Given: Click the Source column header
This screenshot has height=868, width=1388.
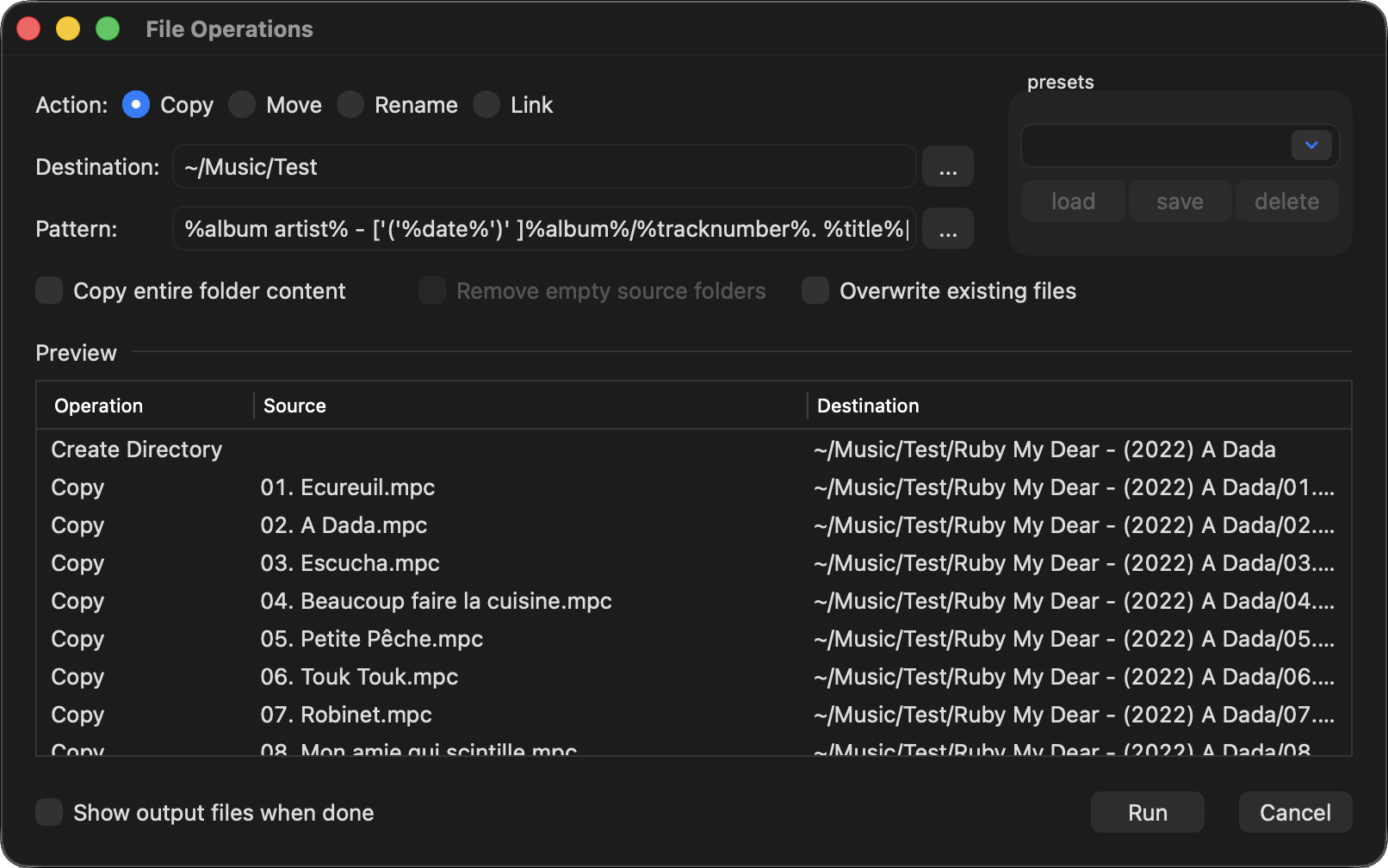Looking at the screenshot, I should pos(294,406).
